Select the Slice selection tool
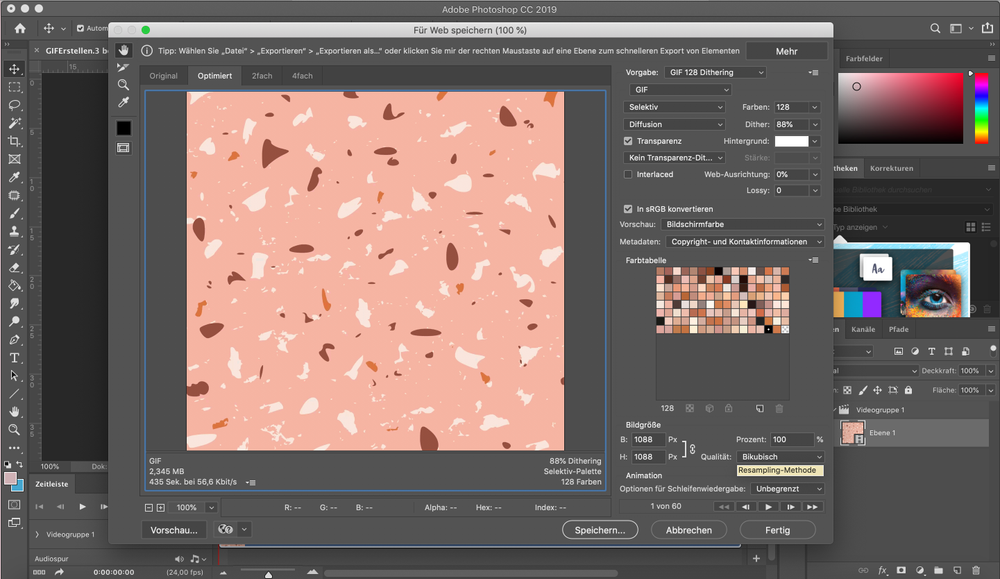Viewport: 1000px width, 579px height. pos(122,68)
